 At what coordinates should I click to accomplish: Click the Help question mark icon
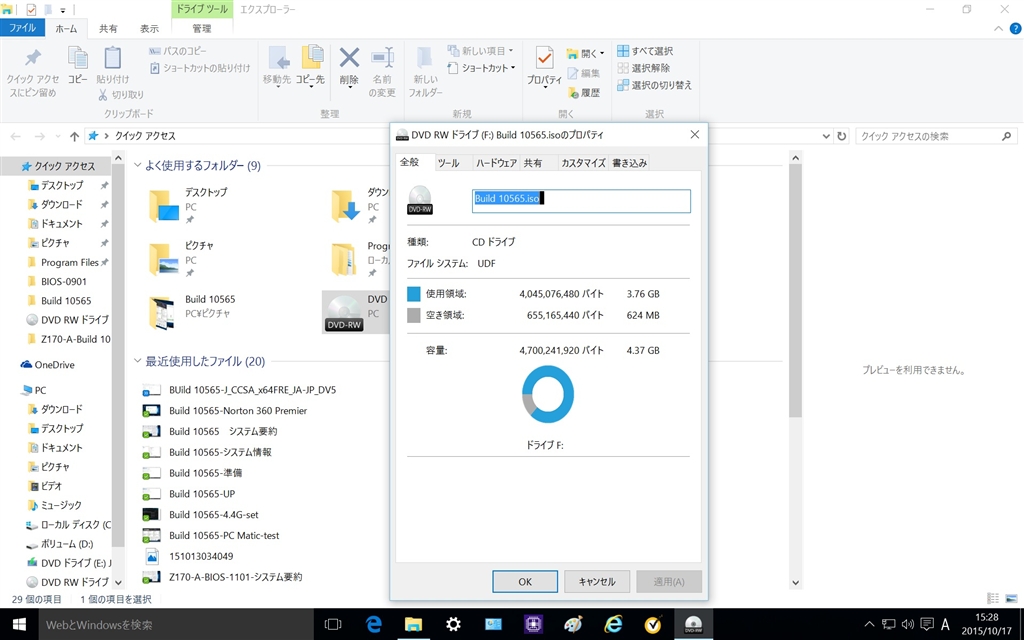click(1016, 29)
